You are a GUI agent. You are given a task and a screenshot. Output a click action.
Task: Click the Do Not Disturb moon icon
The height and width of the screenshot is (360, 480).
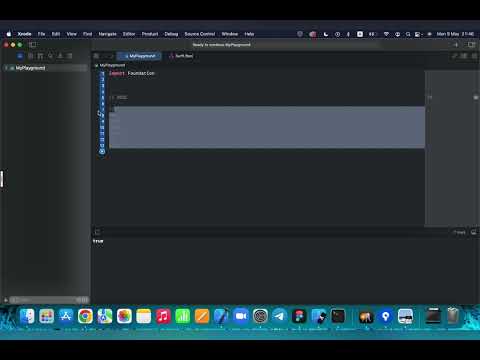[x=326, y=34]
